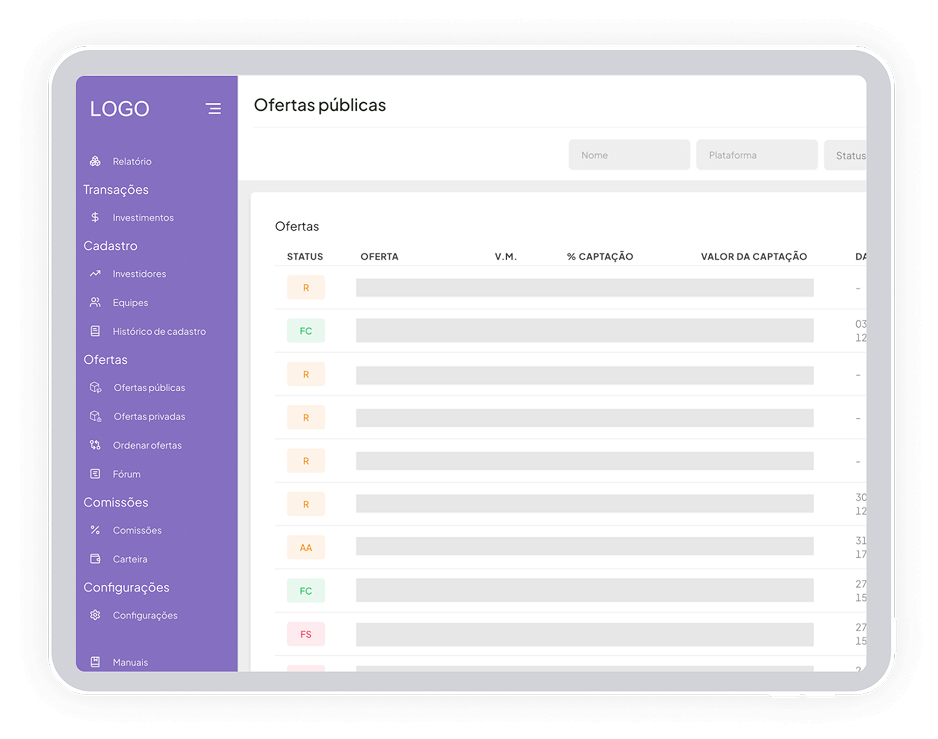Open the Status filter dropdown
Screen dimensions: 938x739
846,155
